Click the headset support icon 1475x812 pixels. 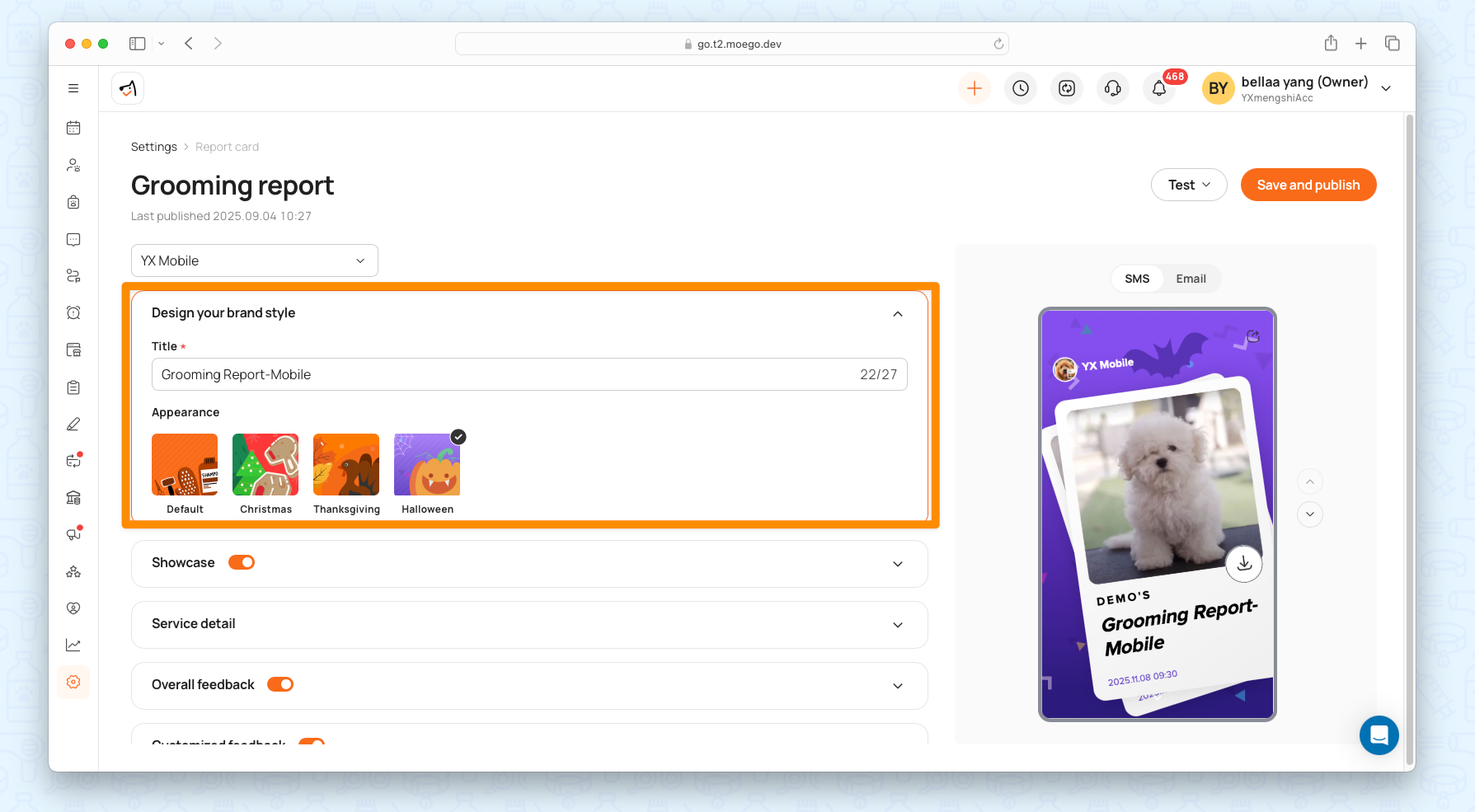click(1112, 88)
